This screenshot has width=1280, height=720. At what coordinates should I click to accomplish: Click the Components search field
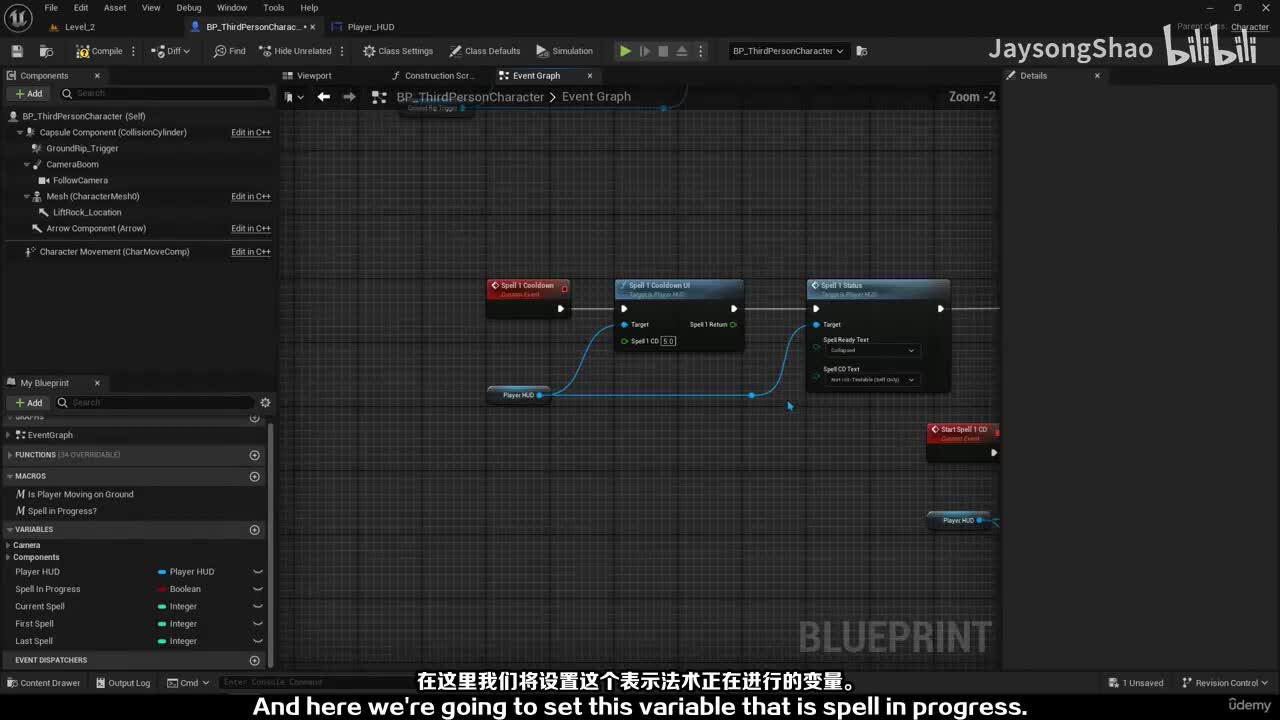[163, 94]
